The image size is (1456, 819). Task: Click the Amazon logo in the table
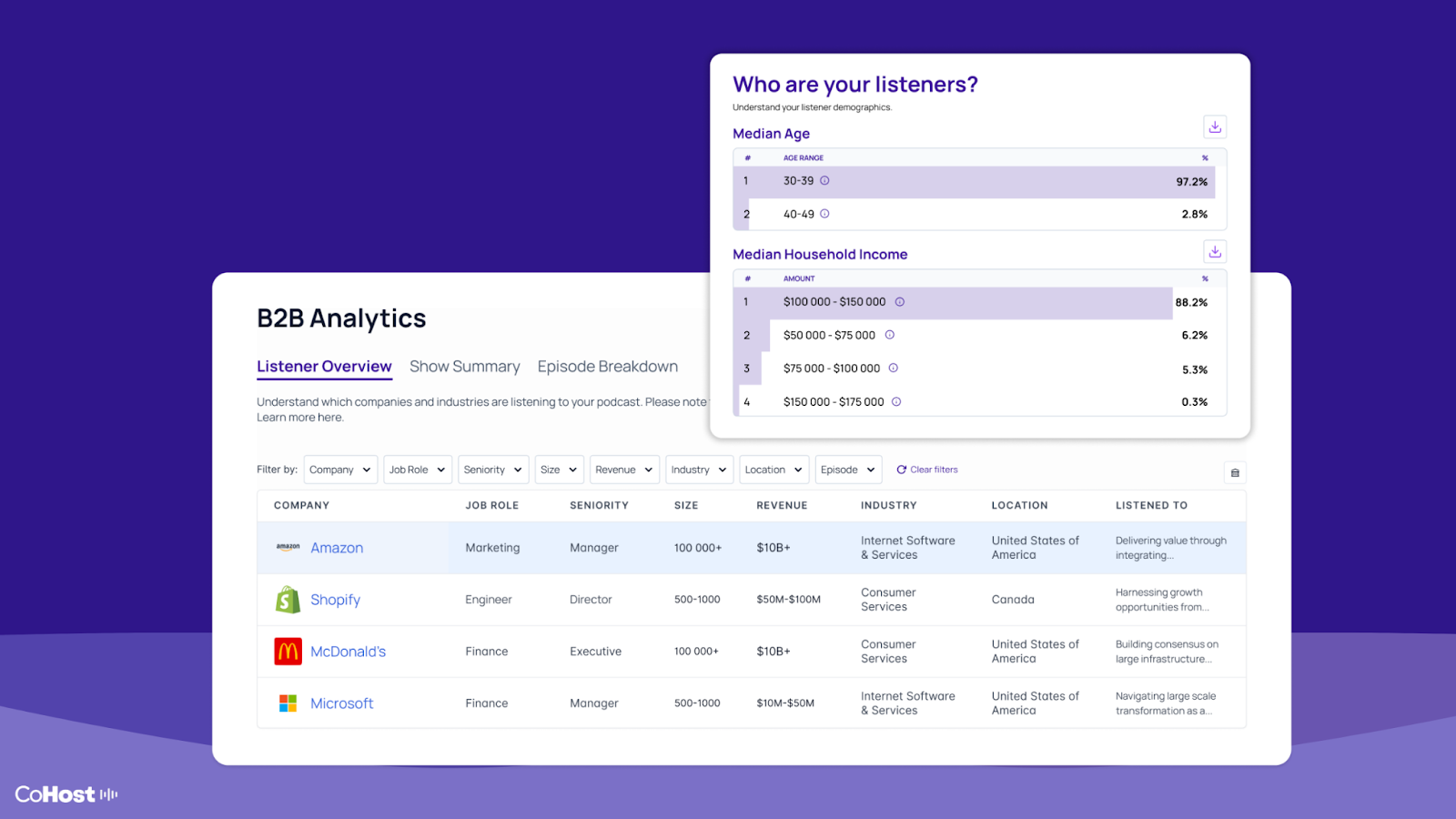(288, 547)
